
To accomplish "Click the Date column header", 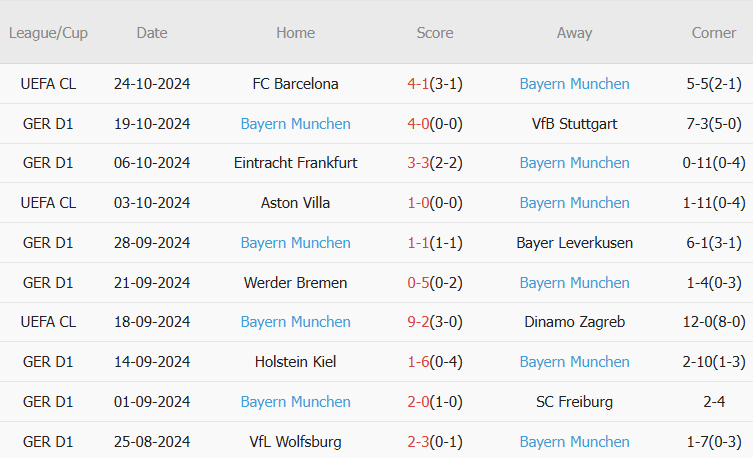I will point(152,33).
